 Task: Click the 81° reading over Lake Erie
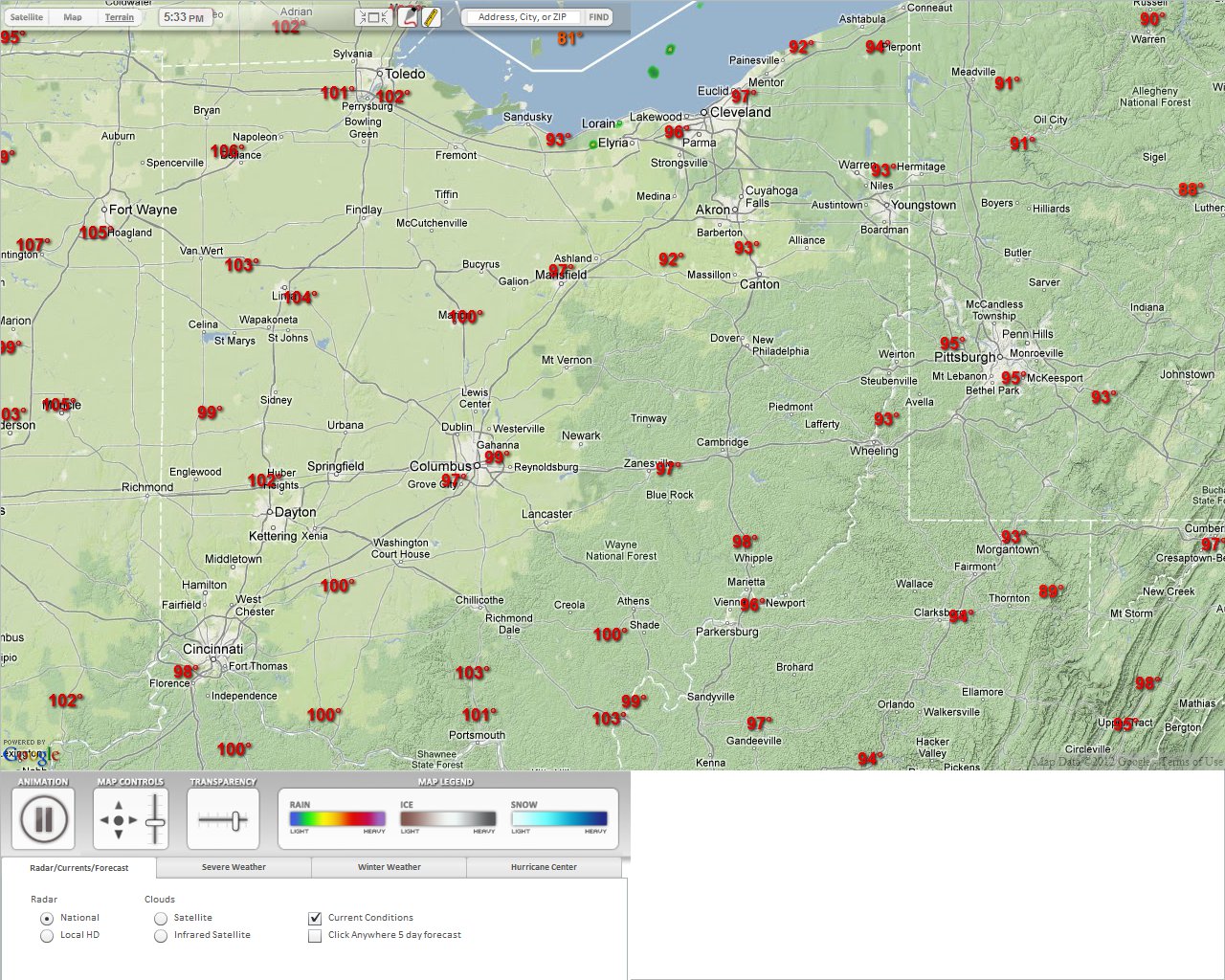(570, 39)
